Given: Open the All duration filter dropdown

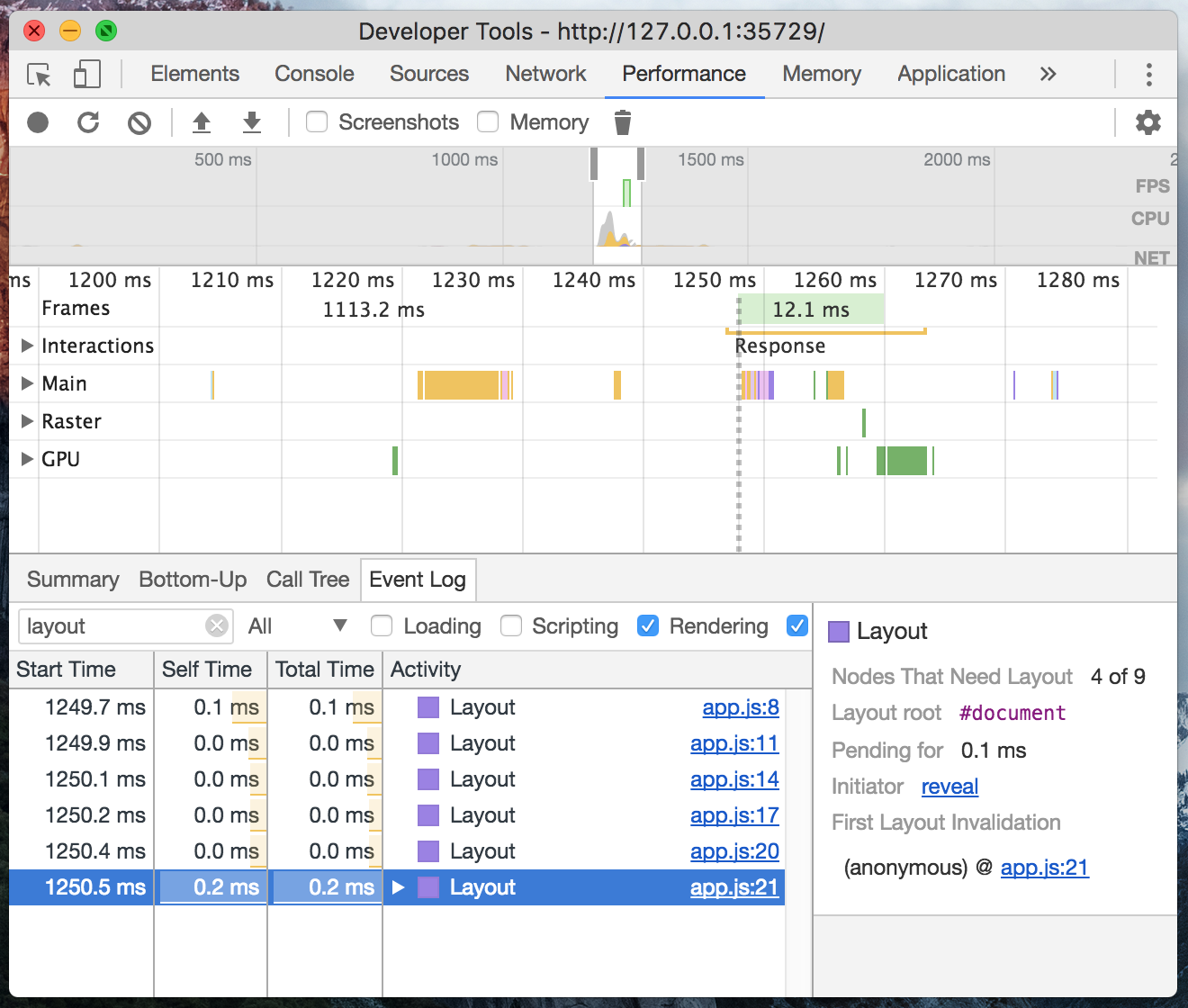Looking at the screenshot, I should click(297, 626).
